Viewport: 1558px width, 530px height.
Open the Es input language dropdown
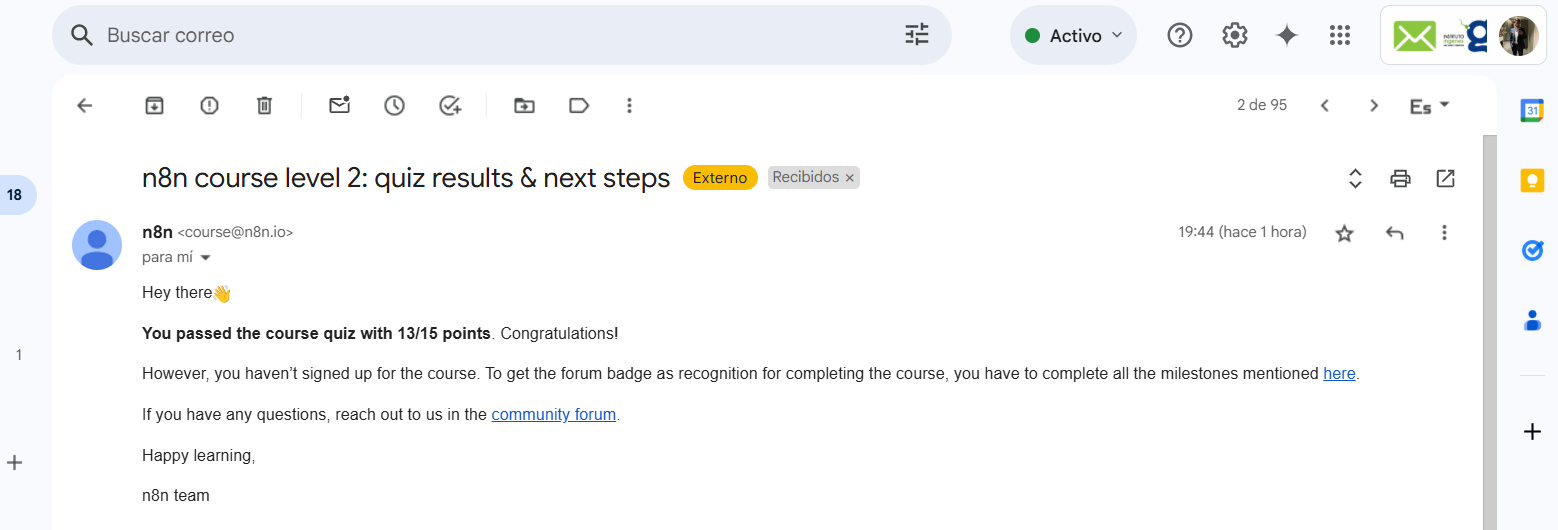click(x=1430, y=106)
